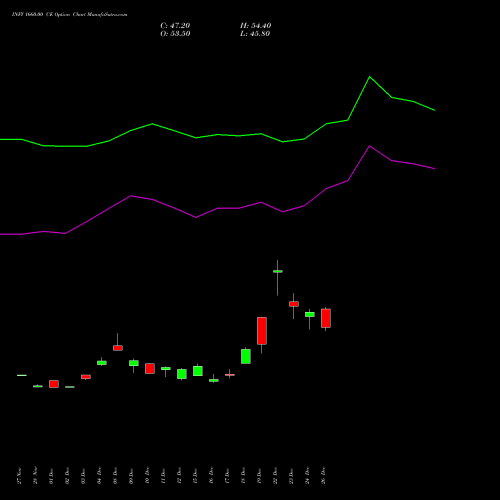Click the '04 Dec' date label
Image resolution: width=500 pixels, height=500 pixels.
point(99,476)
